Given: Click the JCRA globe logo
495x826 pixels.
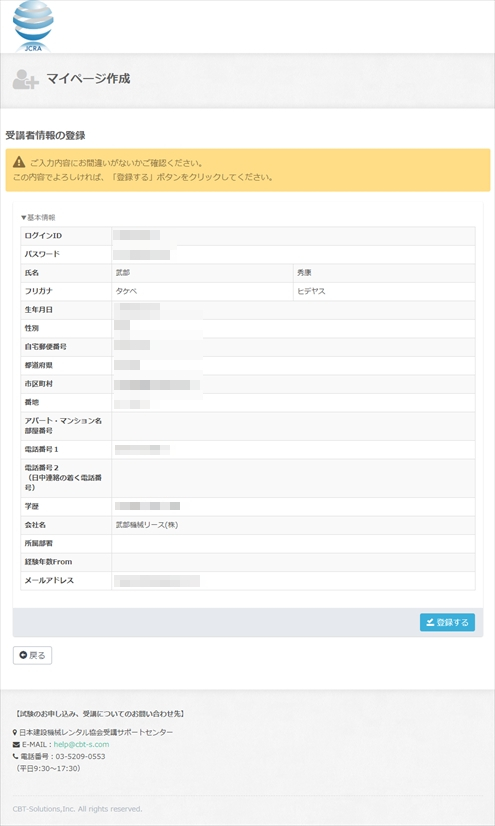Looking at the screenshot, I should [33, 26].
